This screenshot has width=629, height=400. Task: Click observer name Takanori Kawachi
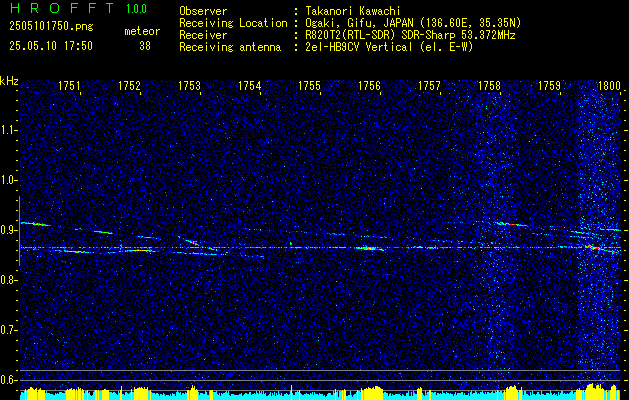click(x=353, y=11)
